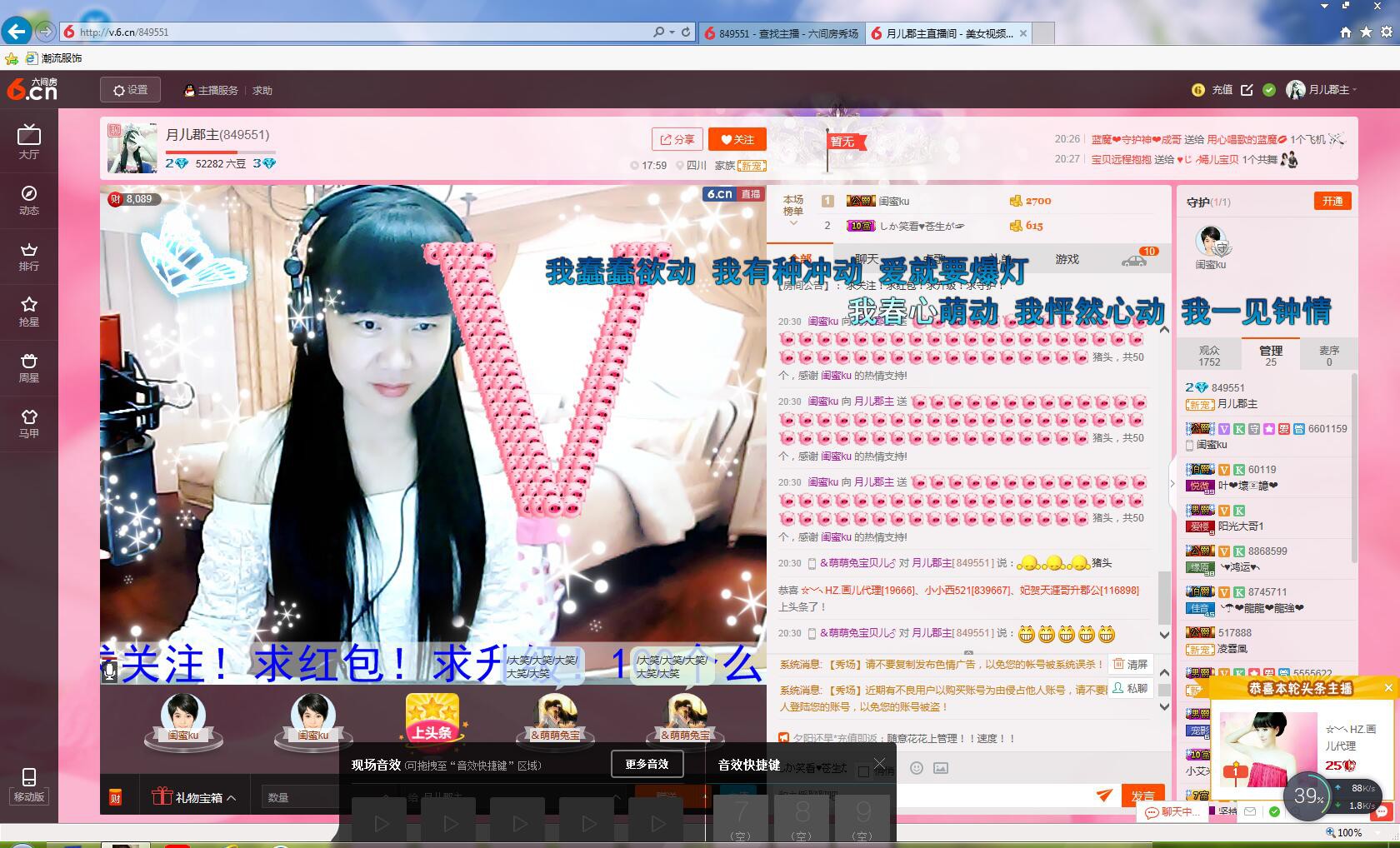Click the image insert icon in chat
Image resolution: width=1400 pixels, height=848 pixels.
click(x=941, y=768)
